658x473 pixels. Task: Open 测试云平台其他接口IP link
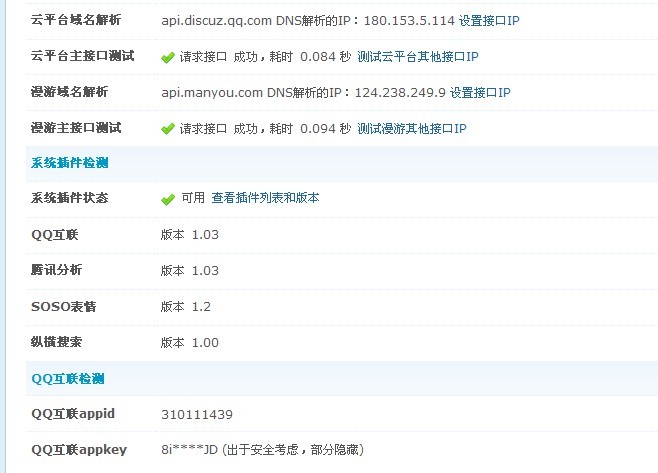click(418, 57)
